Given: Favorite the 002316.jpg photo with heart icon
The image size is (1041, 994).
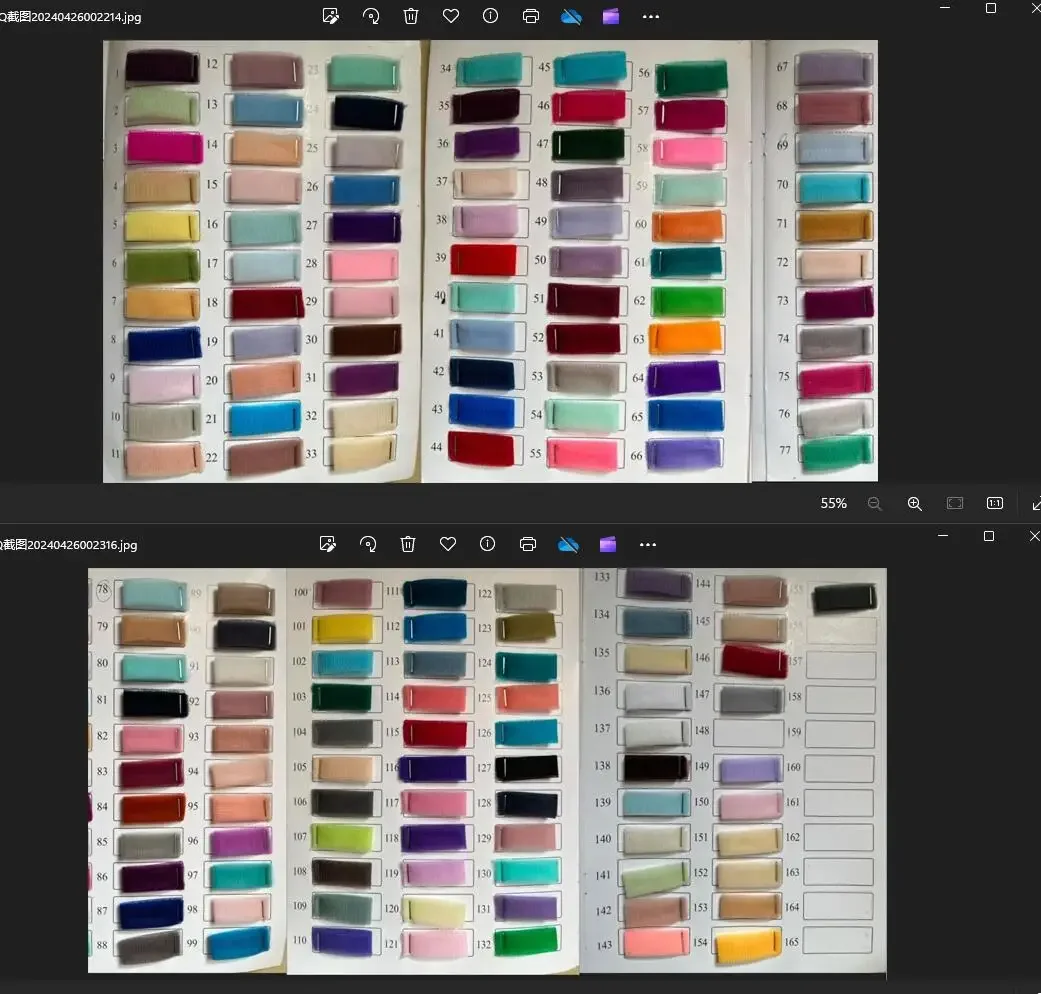Looking at the screenshot, I should tap(448, 544).
